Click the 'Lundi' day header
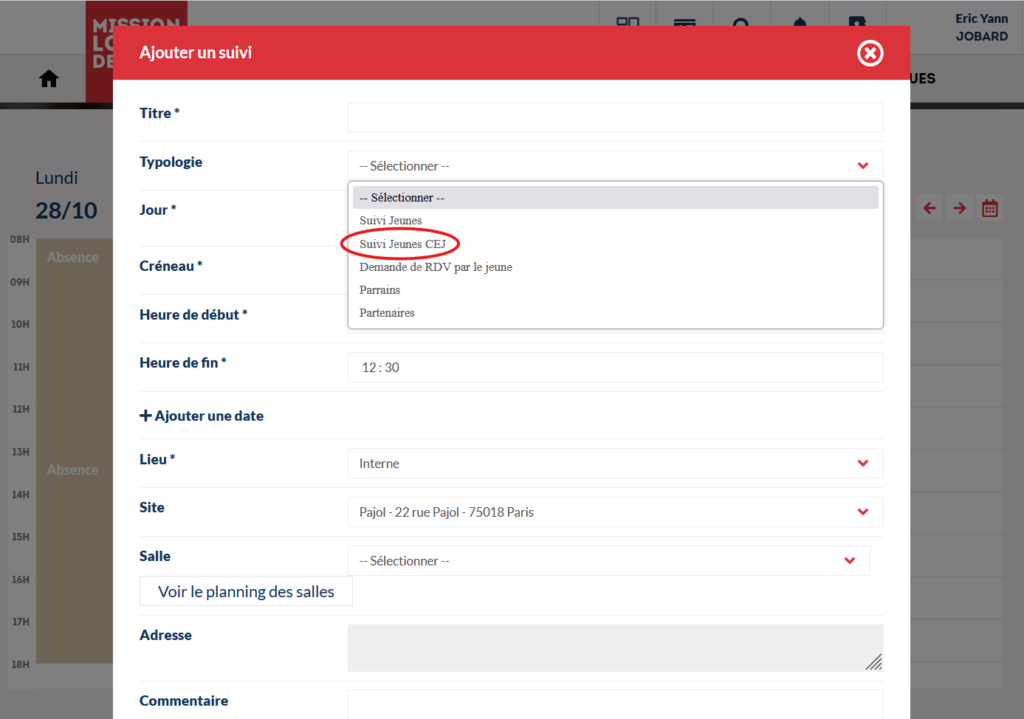The height and width of the screenshot is (719, 1024). [x=57, y=178]
